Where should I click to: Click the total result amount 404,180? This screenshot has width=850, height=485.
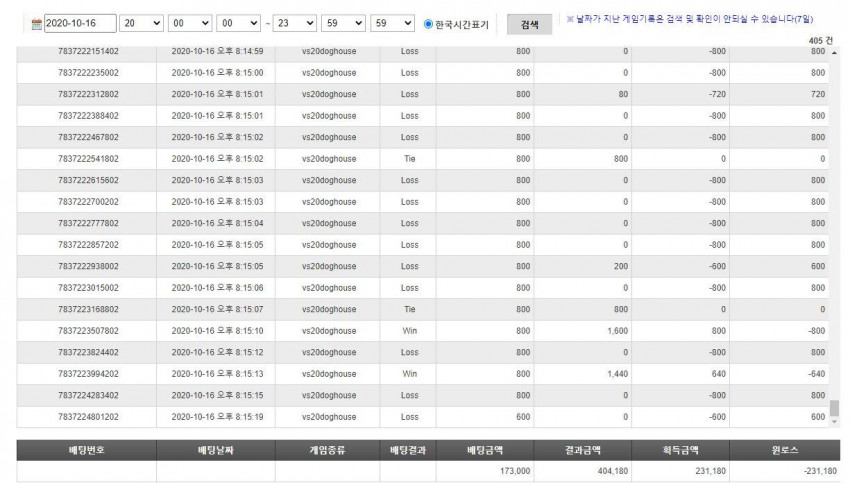[613, 471]
